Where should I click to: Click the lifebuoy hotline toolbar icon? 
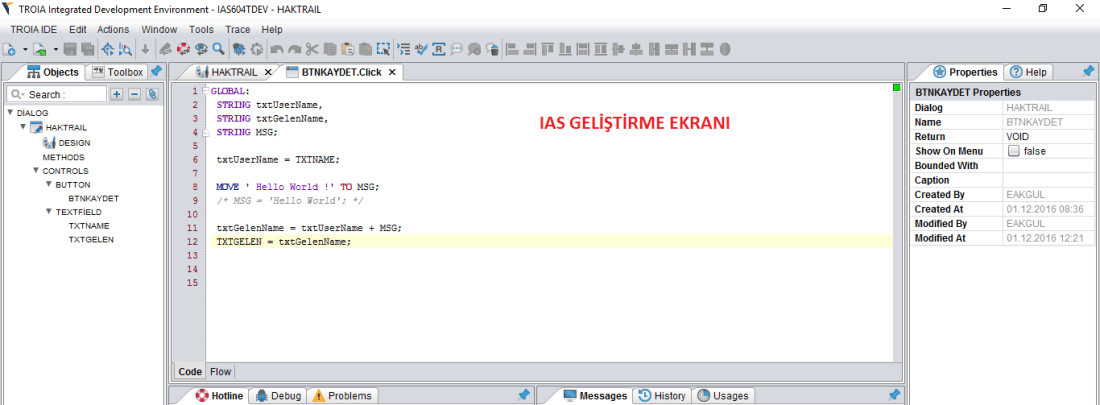point(183,49)
